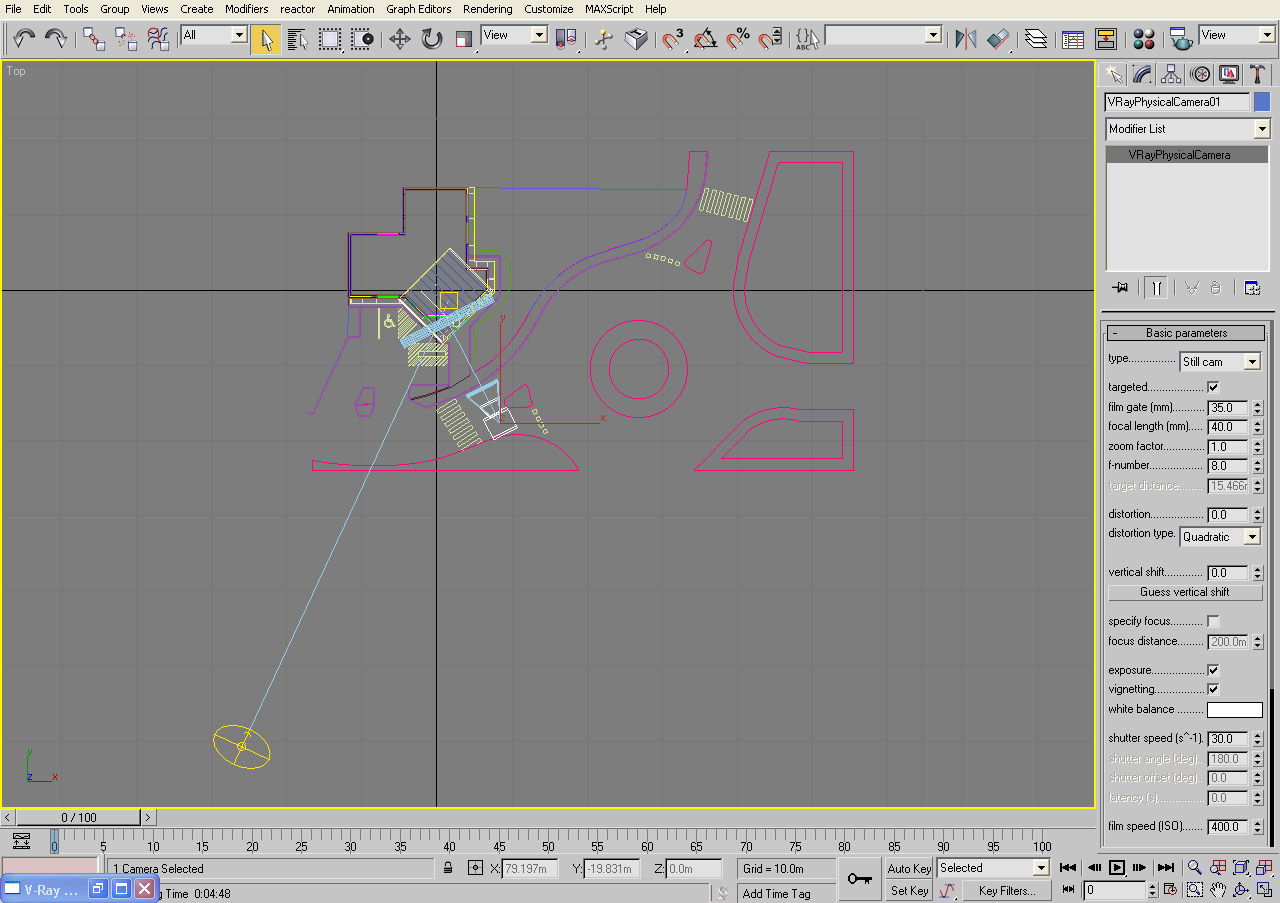1280x903 pixels.
Task: Click the focal length input field
Action: click(x=1228, y=427)
